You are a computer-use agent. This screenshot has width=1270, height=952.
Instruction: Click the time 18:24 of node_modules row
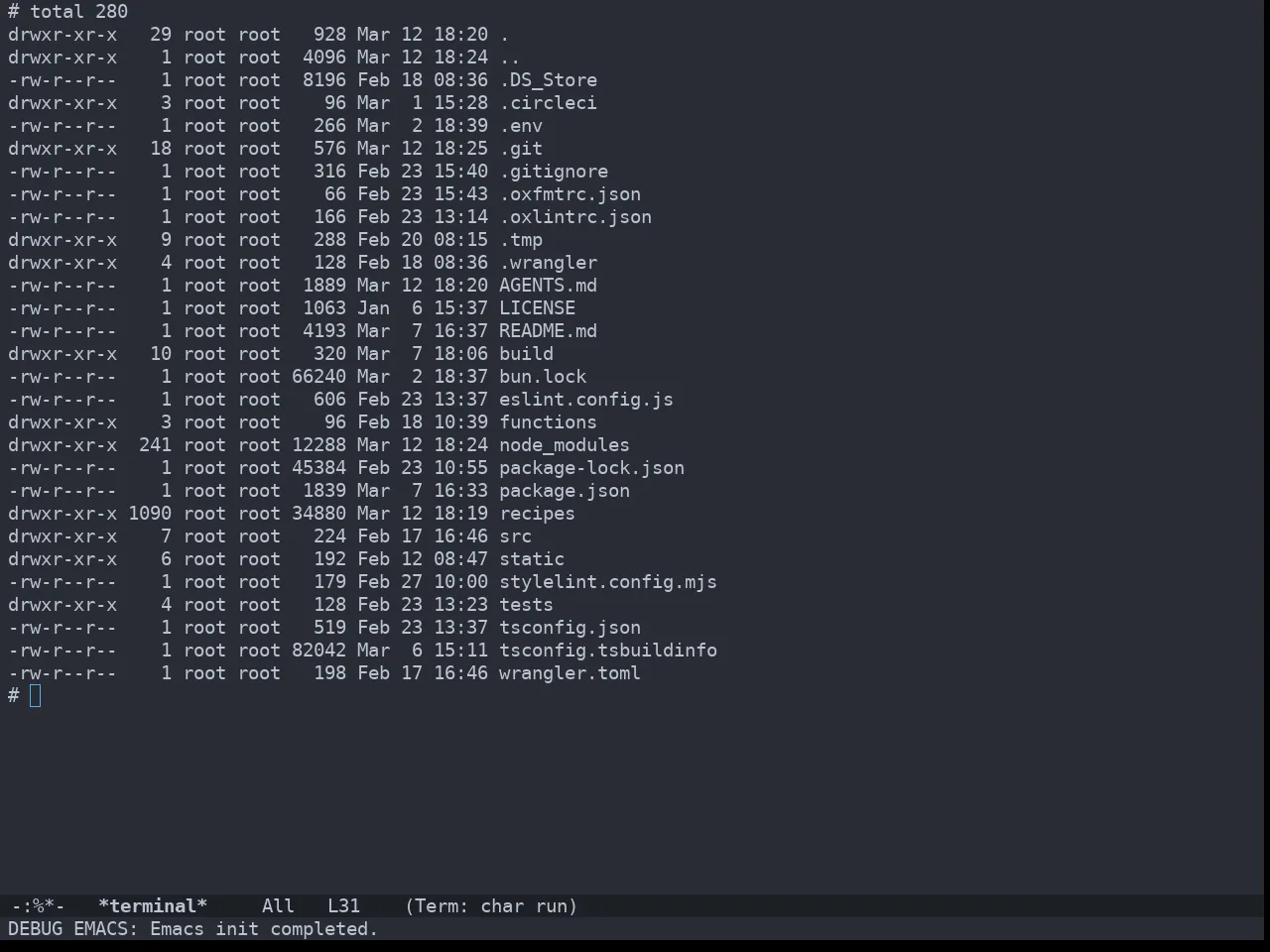(460, 445)
